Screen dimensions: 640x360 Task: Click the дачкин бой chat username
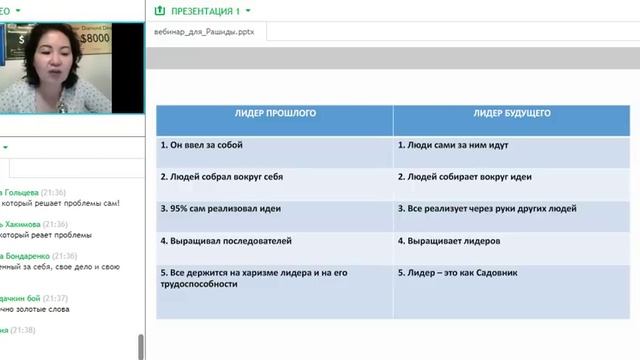point(20,298)
